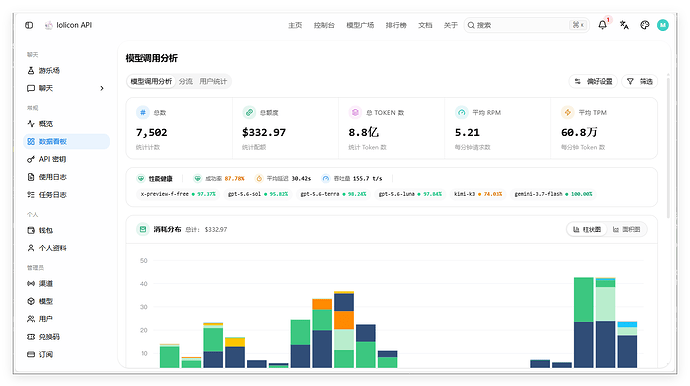Click the 60.8万 TPM value
The height and width of the screenshot is (386, 690).
pos(579,132)
